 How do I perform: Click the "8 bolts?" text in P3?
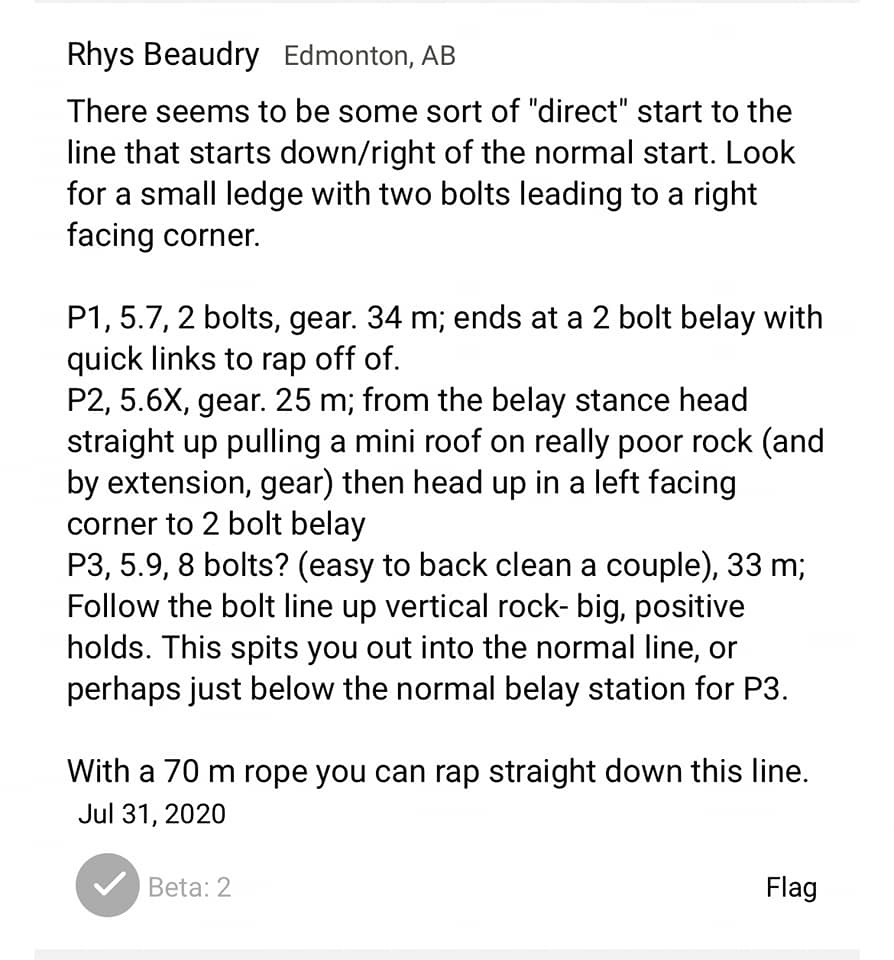[x=233, y=565]
